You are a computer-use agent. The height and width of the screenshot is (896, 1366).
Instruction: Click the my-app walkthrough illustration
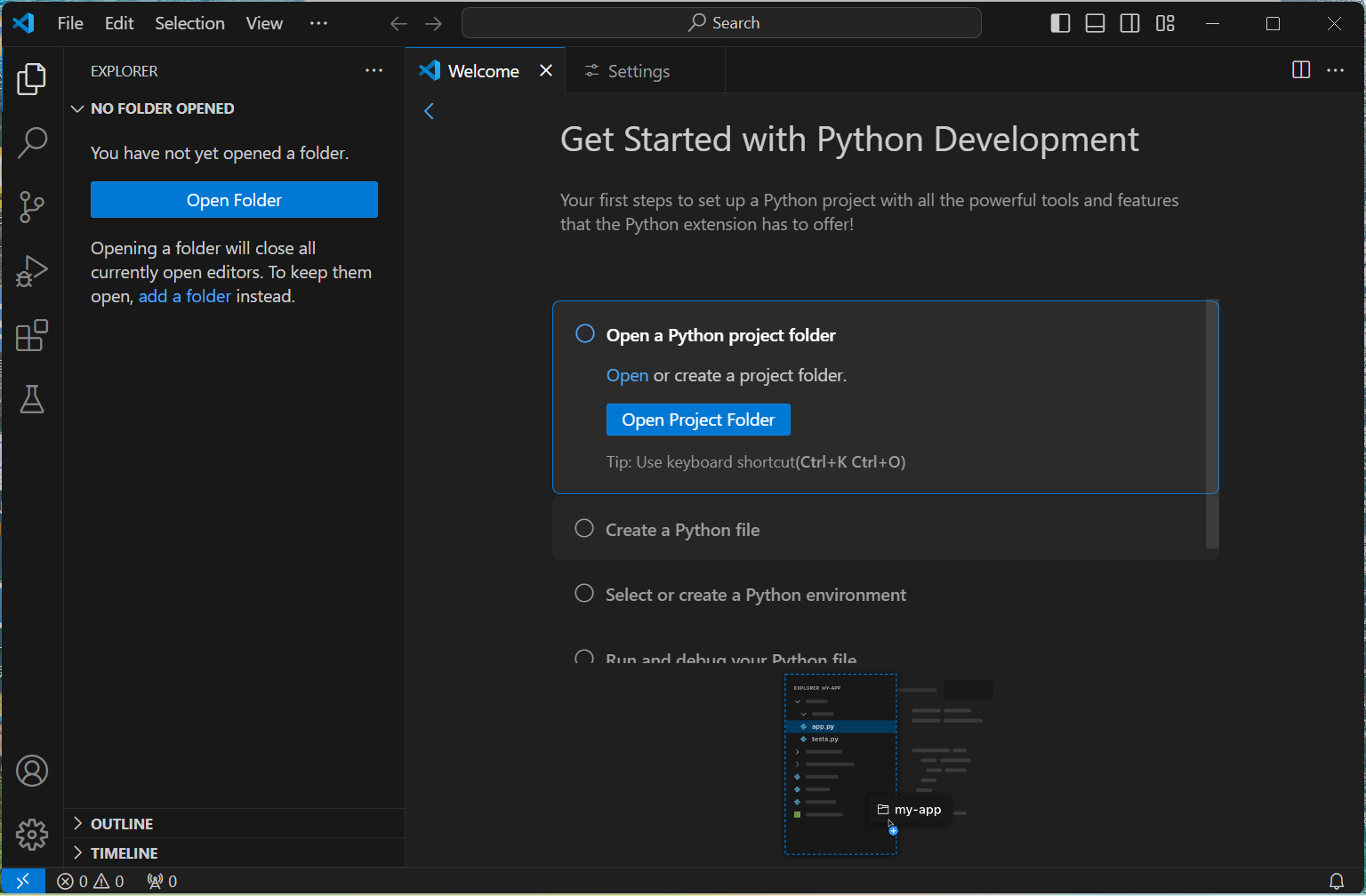coord(888,764)
